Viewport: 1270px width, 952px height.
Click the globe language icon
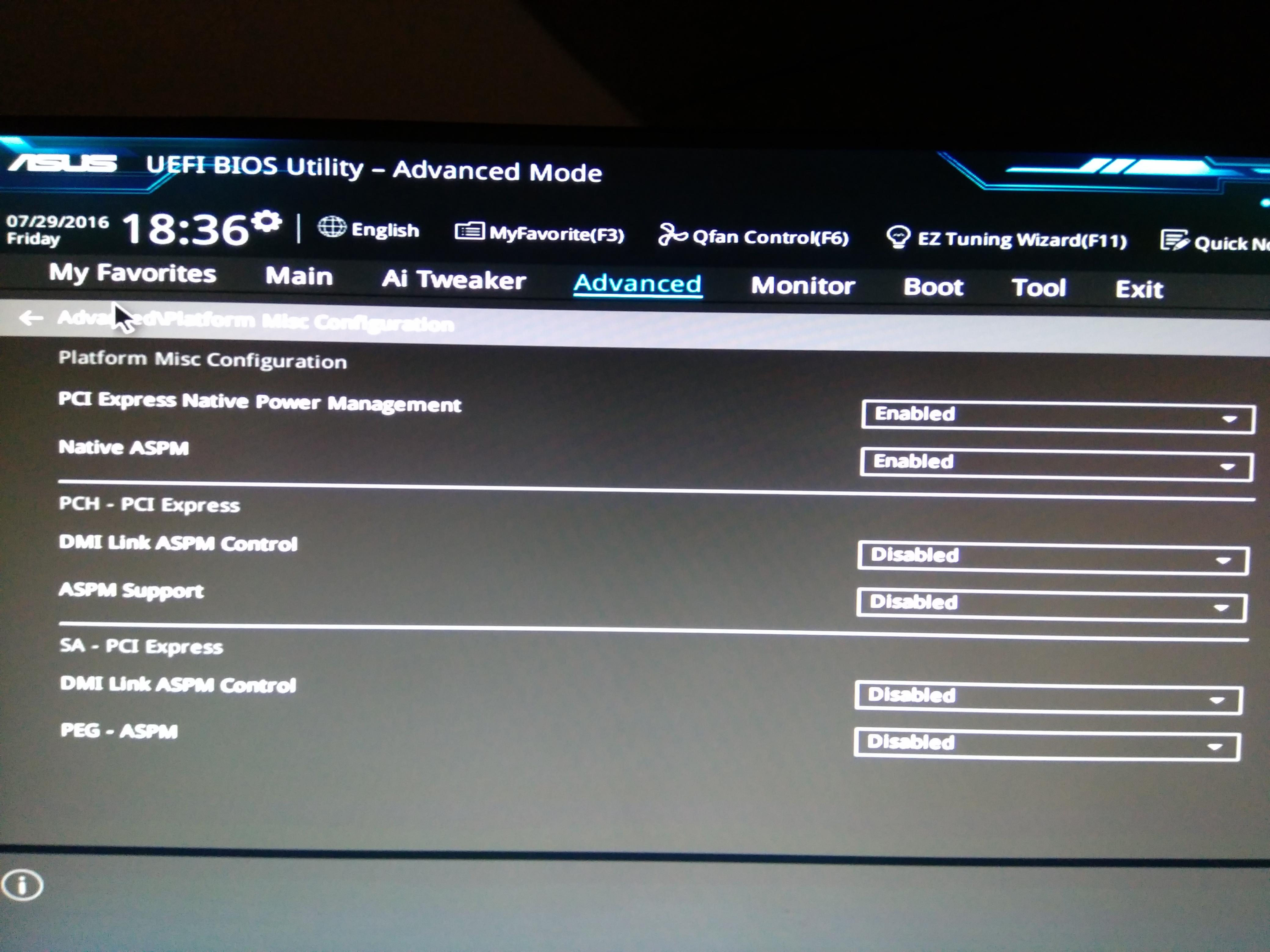point(332,227)
